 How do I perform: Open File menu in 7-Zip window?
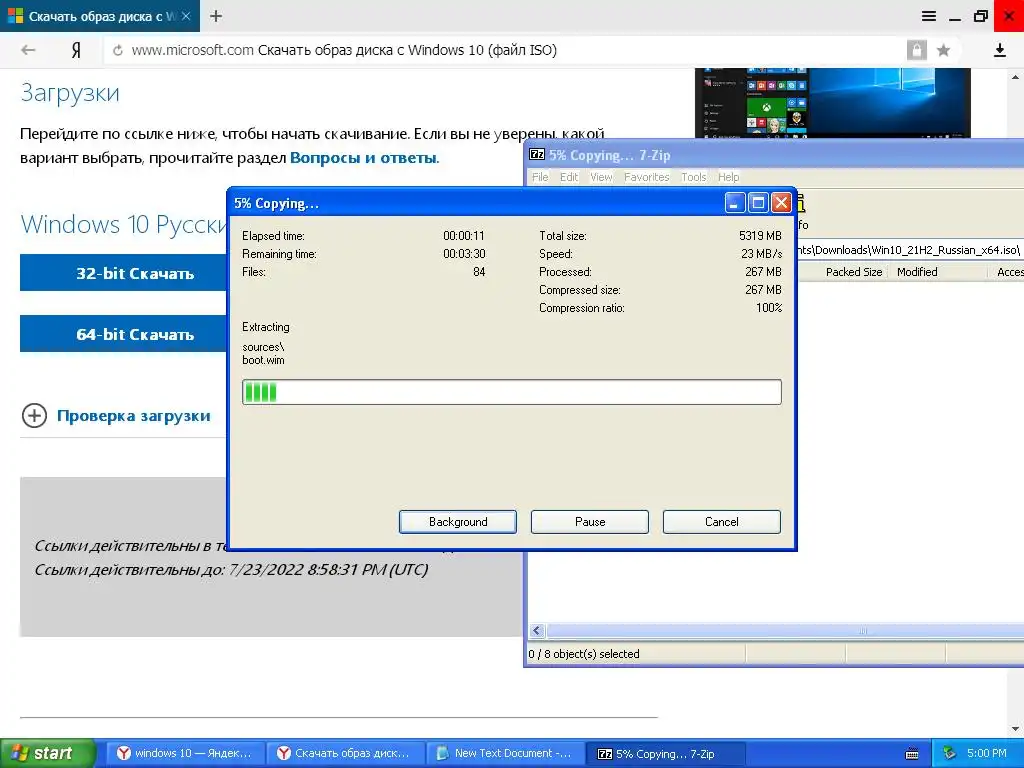click(x=540, y=177)
